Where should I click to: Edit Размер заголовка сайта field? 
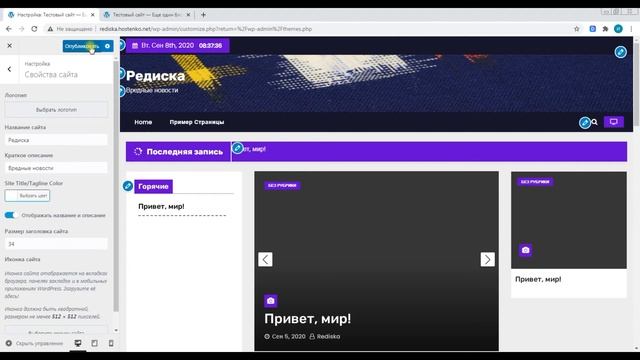[x=56, y=244]
